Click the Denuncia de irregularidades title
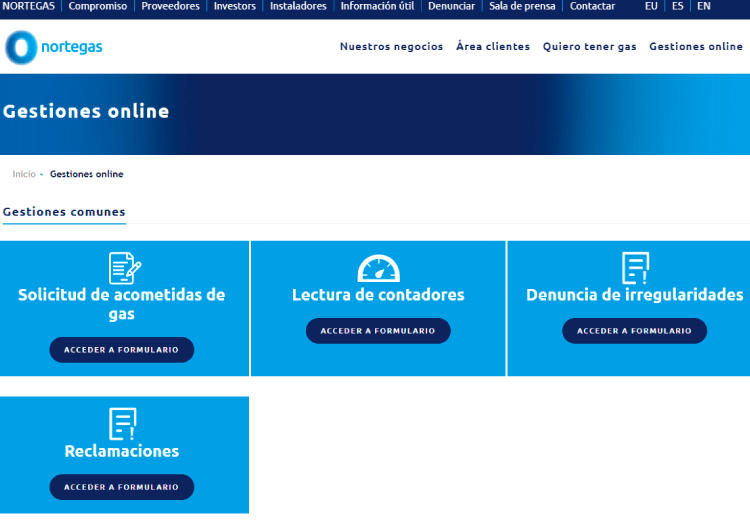The height and width of the screenshot is (522, 750). pos(635,295)
